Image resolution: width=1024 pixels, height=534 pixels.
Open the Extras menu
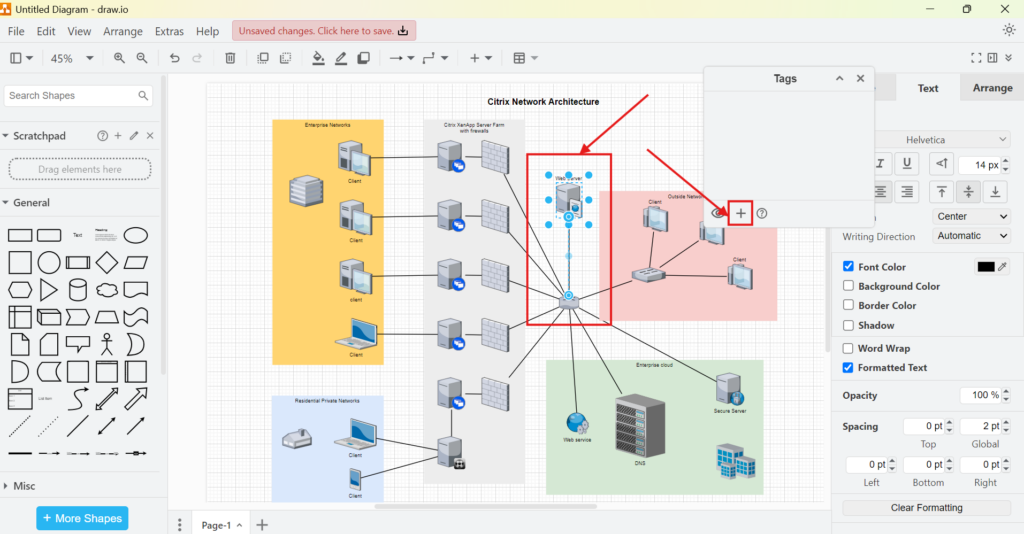[x=169, y=31]
